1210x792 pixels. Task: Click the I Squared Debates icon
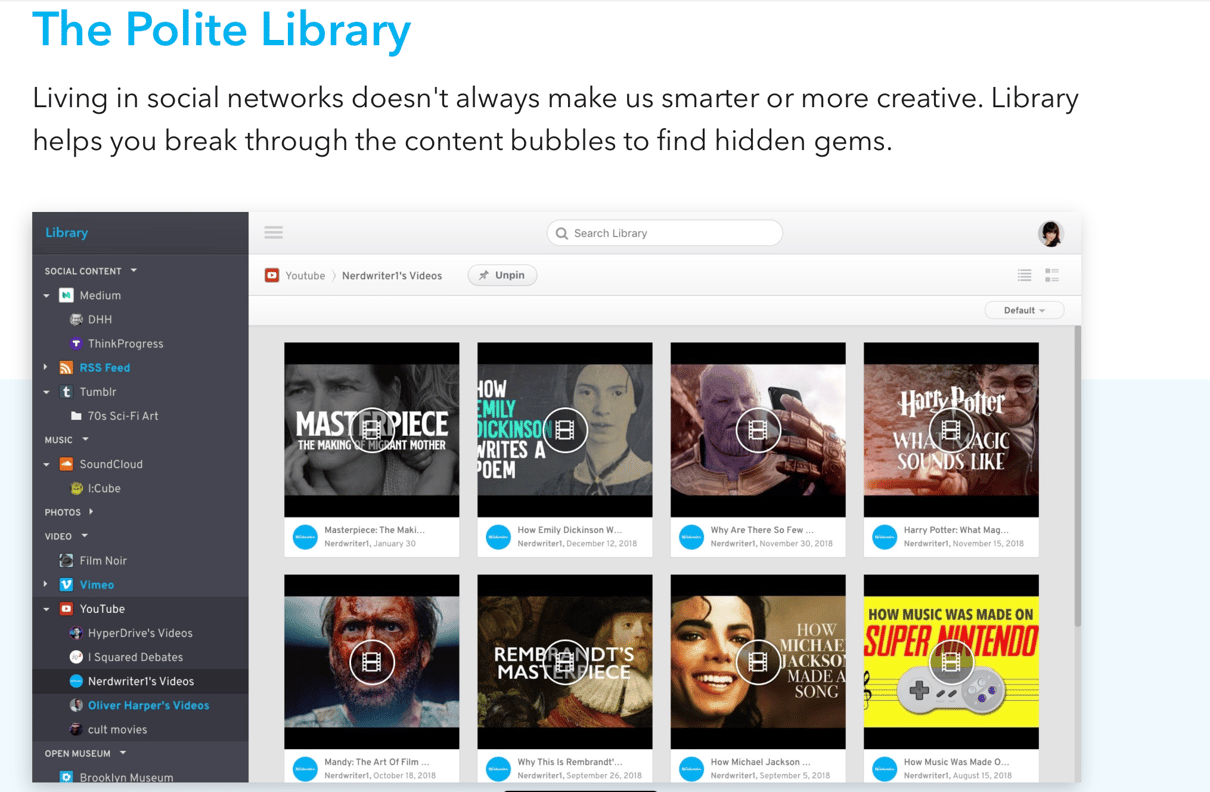coord(76,657)
